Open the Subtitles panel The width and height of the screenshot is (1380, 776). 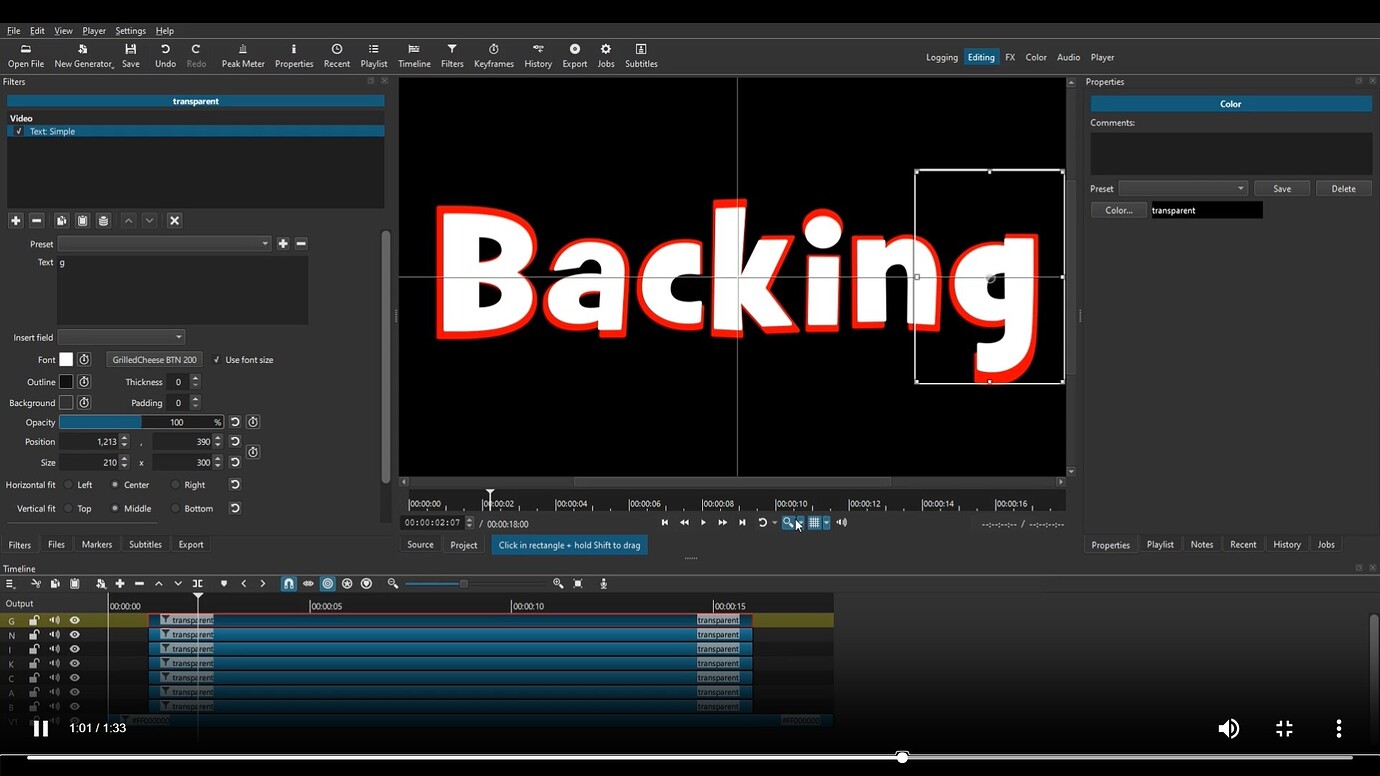640,55
